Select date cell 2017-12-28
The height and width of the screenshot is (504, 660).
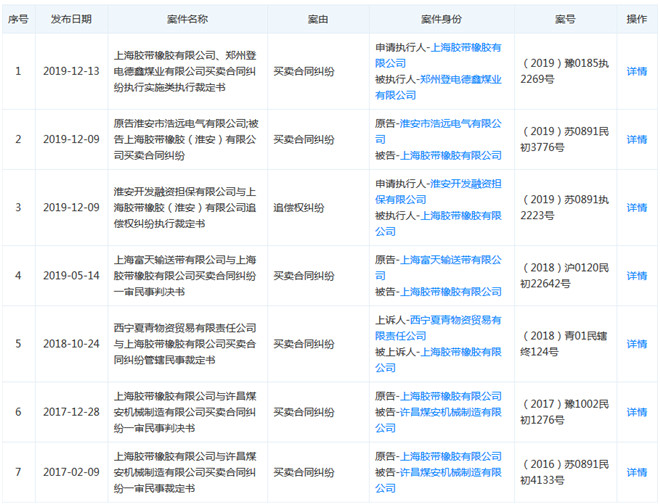tap(71, 412)
